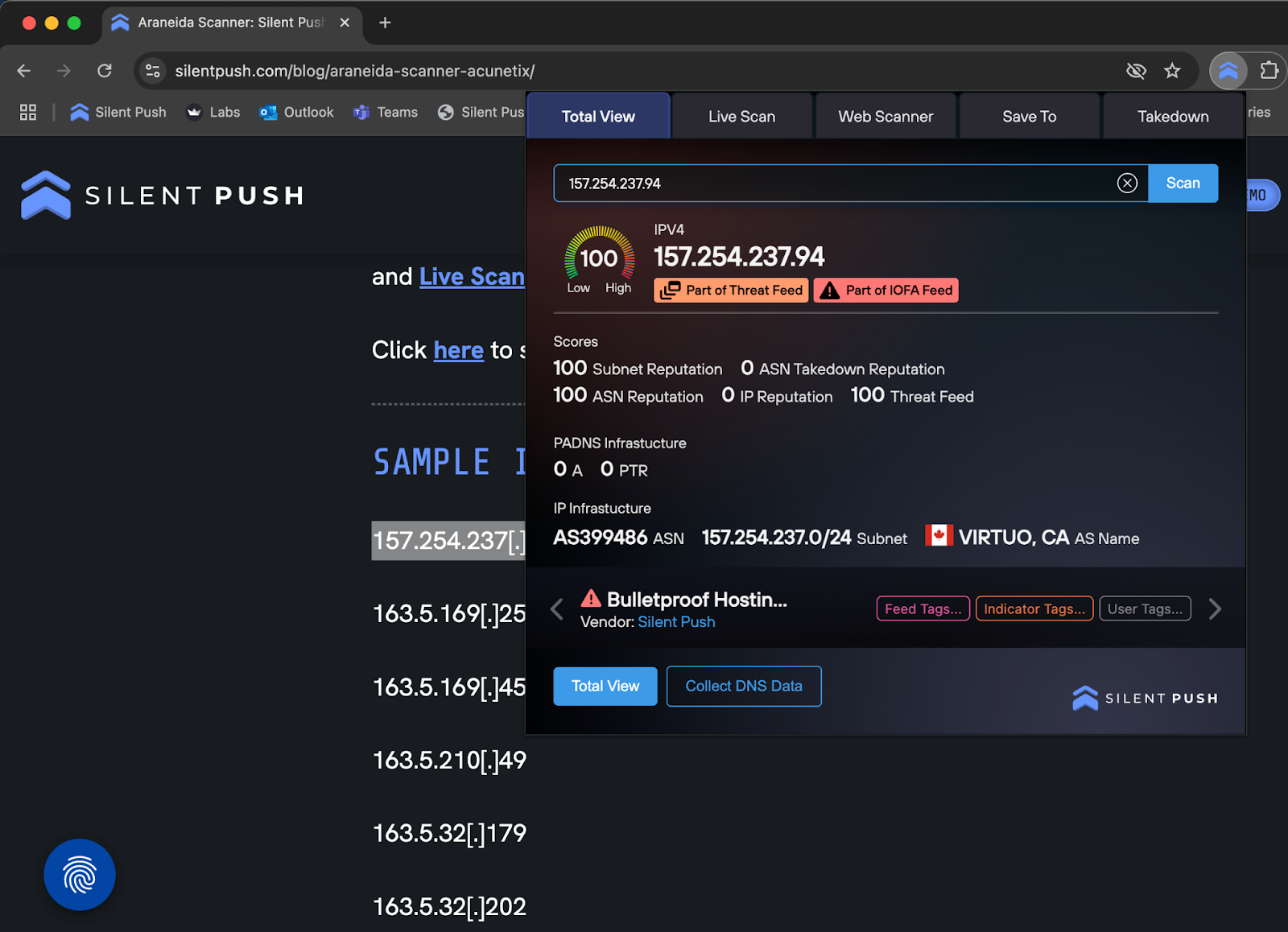Open the Save To tab
The image size is (1288, 932).
(x=1029, y=116)
